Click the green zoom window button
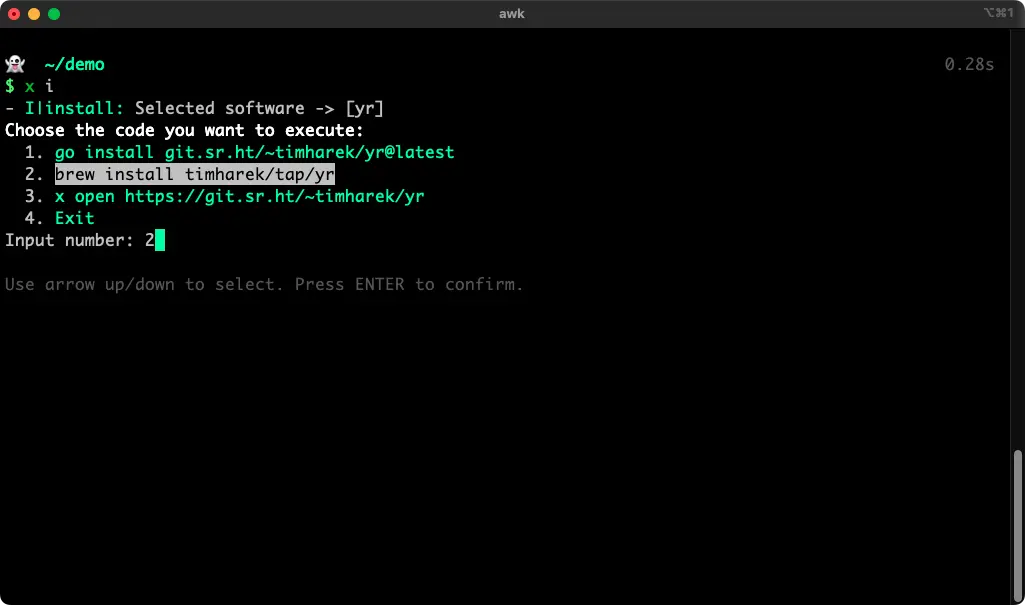Image resolution: width=1025 pixels, height=605 pixels. tap(54, 14)
